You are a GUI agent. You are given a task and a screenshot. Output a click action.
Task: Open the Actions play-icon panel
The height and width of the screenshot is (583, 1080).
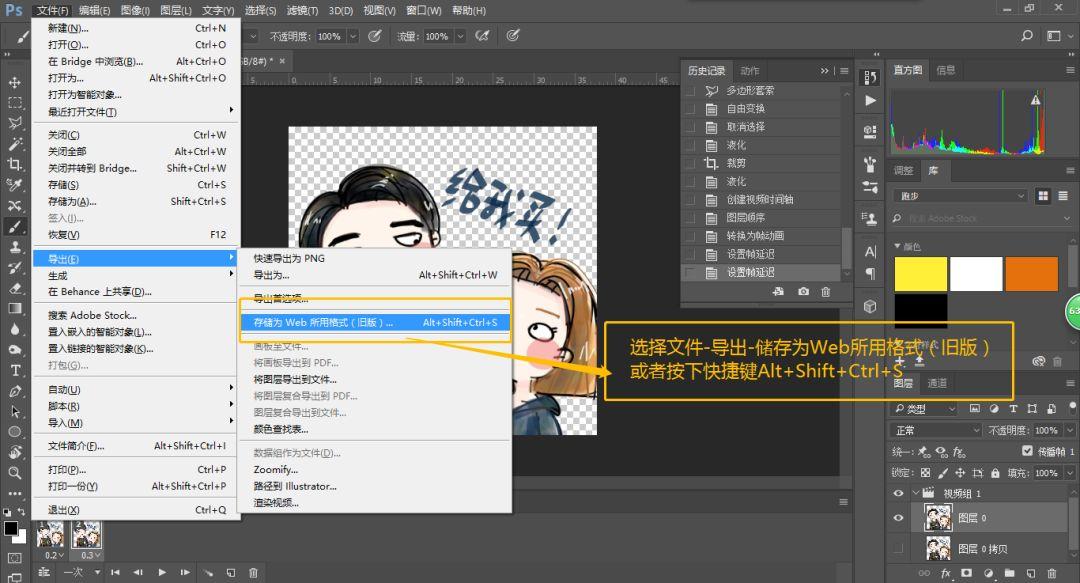(871, 100)
